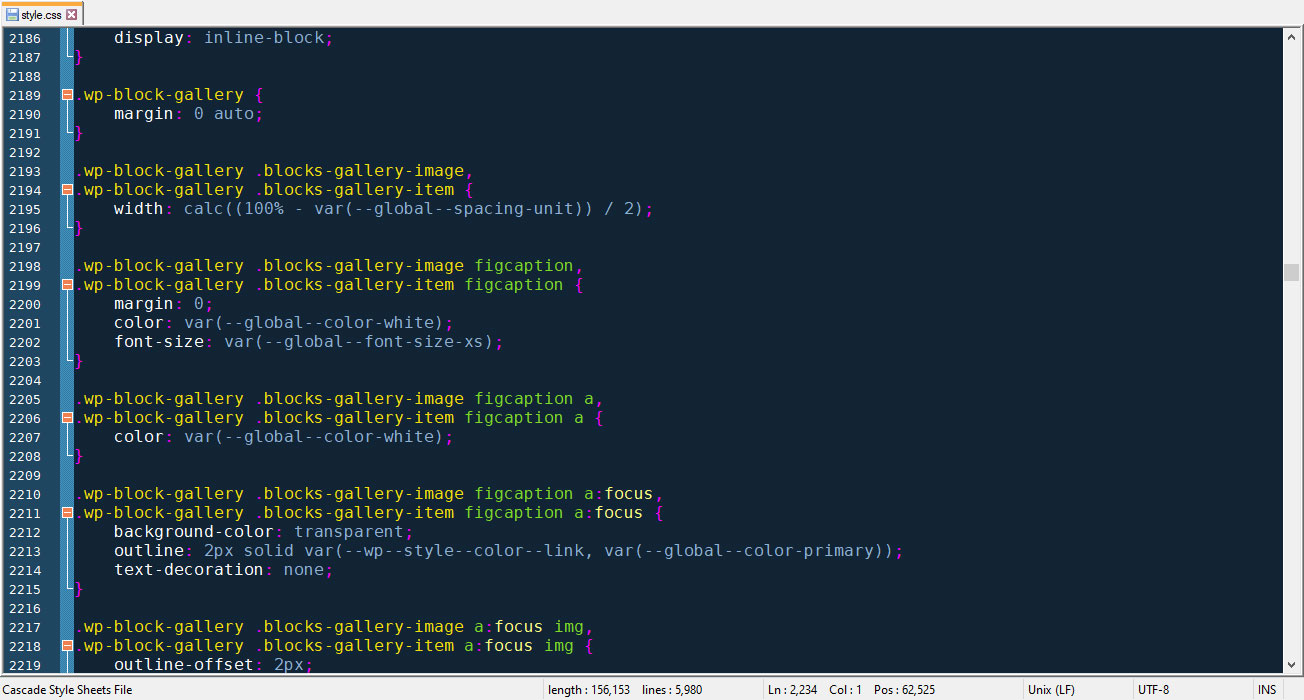This screenshot has height=700, width=1304.
Task: Click the UTF-8 encoding status field
Action: click(1153, 690)
